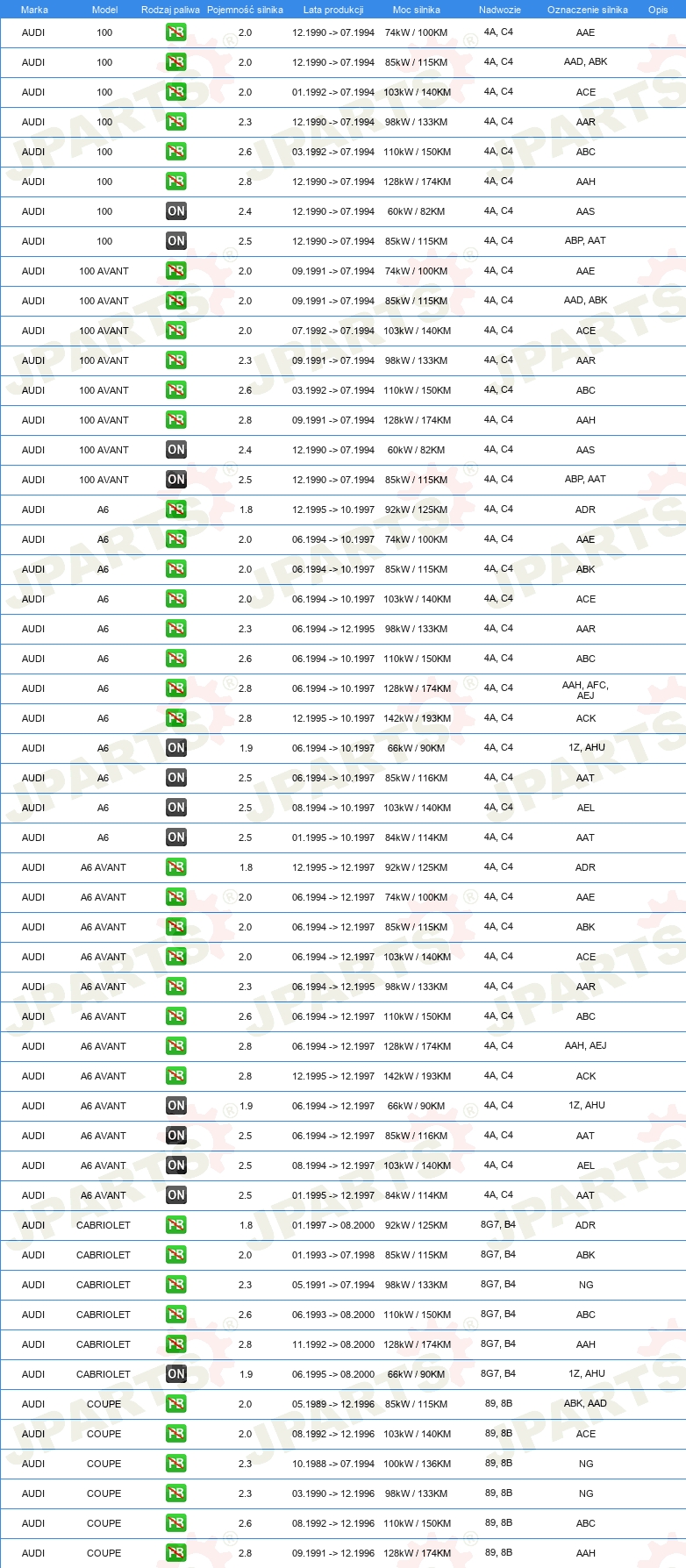Click petrol icon in Cabriolet 2.6 ABC row
The width and height of the screenshot is (686, 1568).
click(x=176, y=1315)
